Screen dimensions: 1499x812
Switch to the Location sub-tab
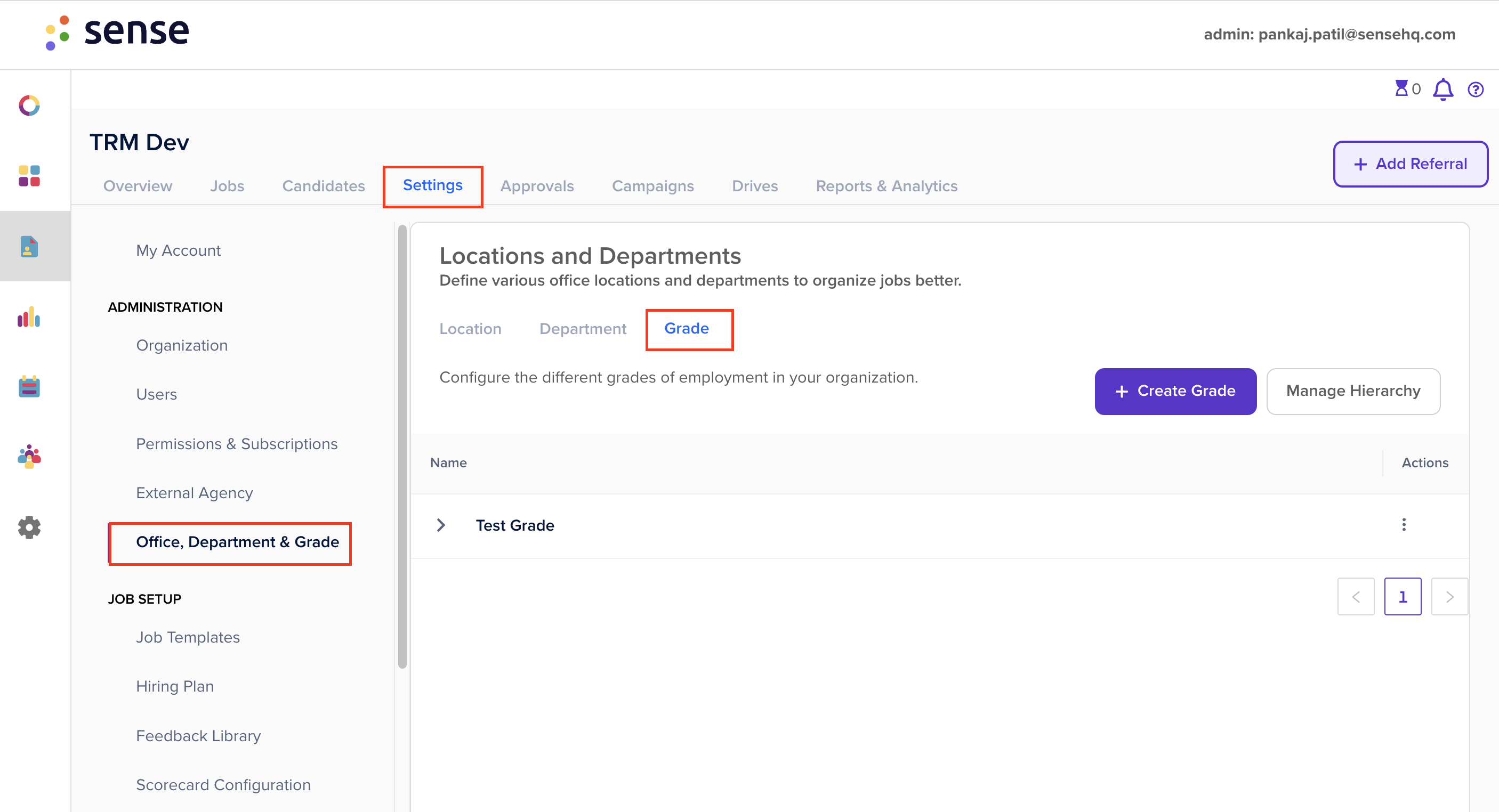coord(470,329)
